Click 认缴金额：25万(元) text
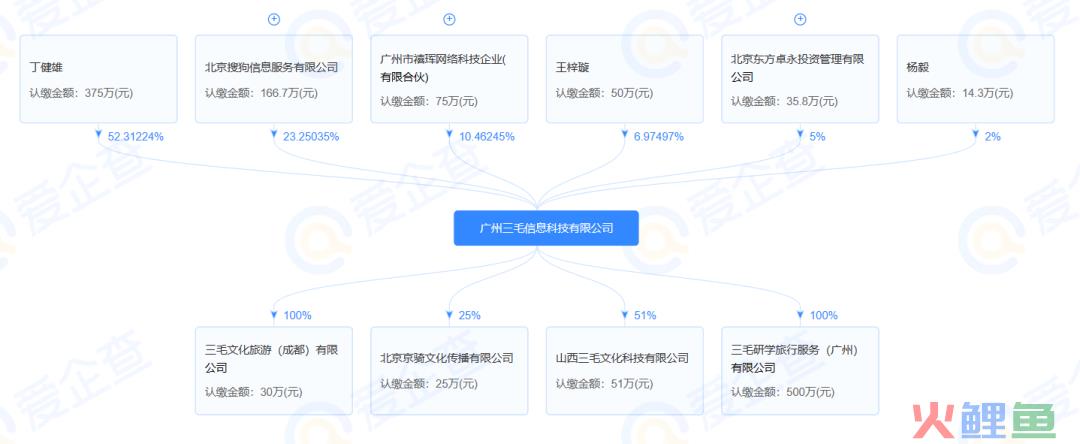Image resolution: width=1080 pixels, height=444 pixels. tap(429, 384)
